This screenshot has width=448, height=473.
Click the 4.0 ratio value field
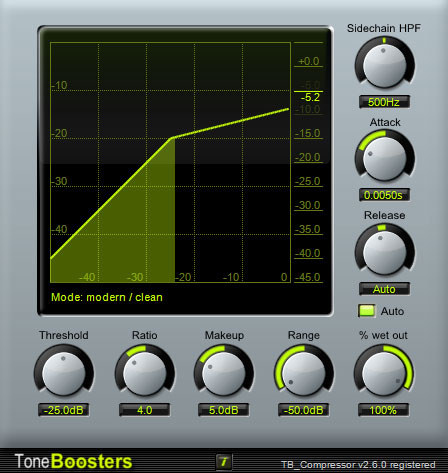(145, 410)
